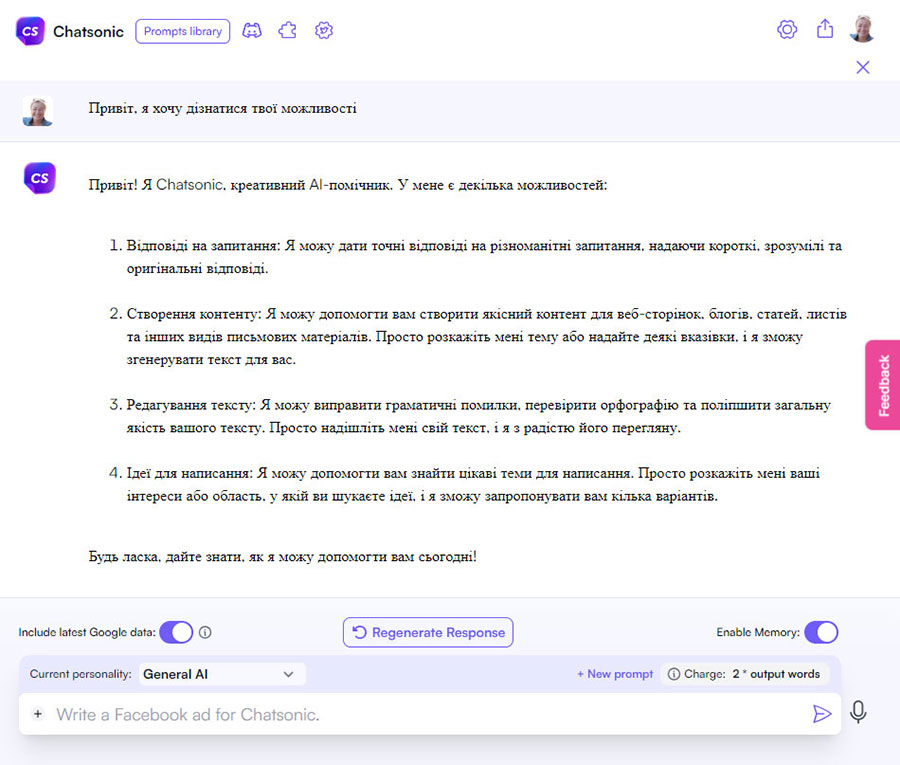900x765 pixels.
Task: Open the user profile avatar menu
Action: click(862, 29)
